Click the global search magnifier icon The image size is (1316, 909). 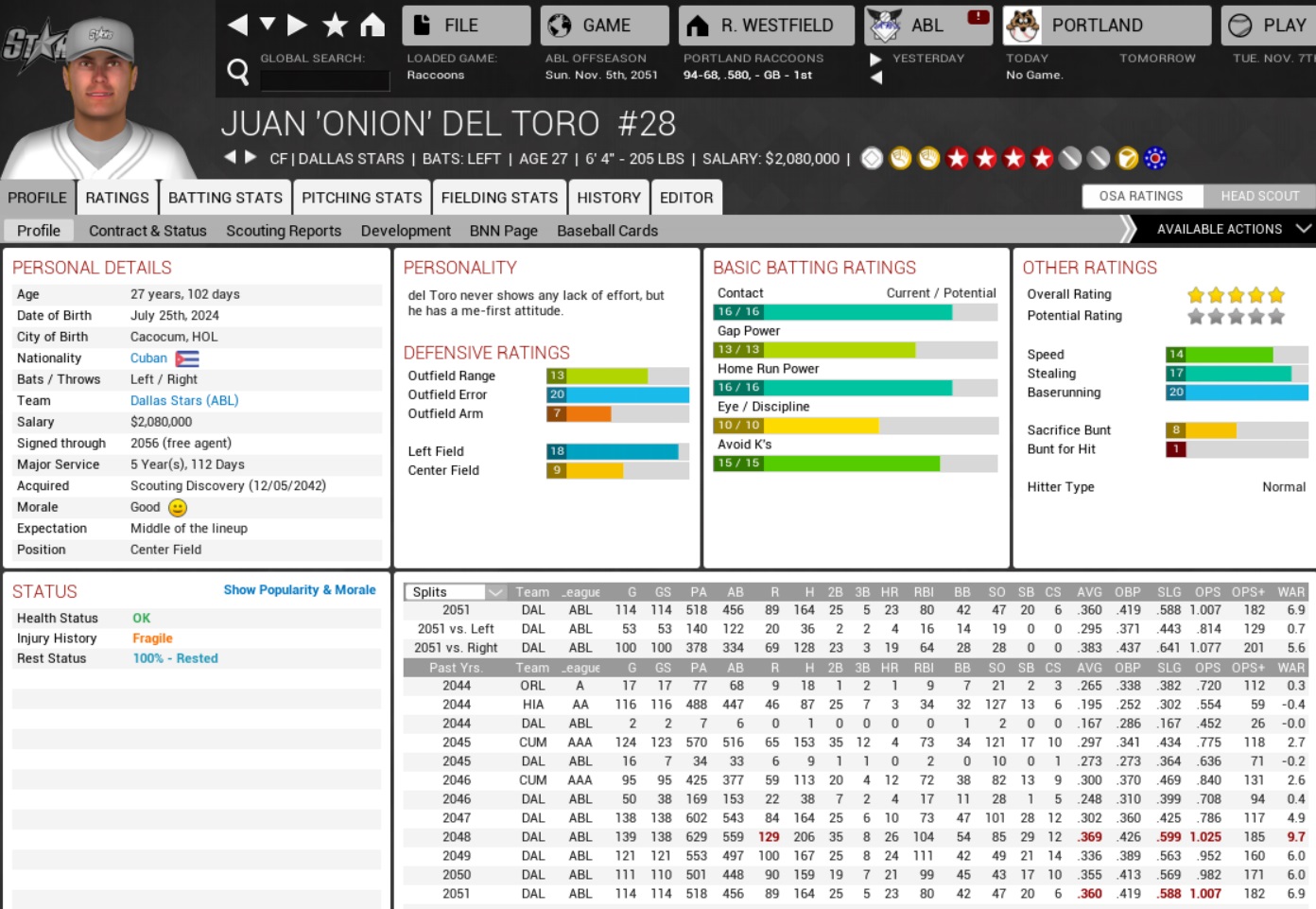point(238,71)
